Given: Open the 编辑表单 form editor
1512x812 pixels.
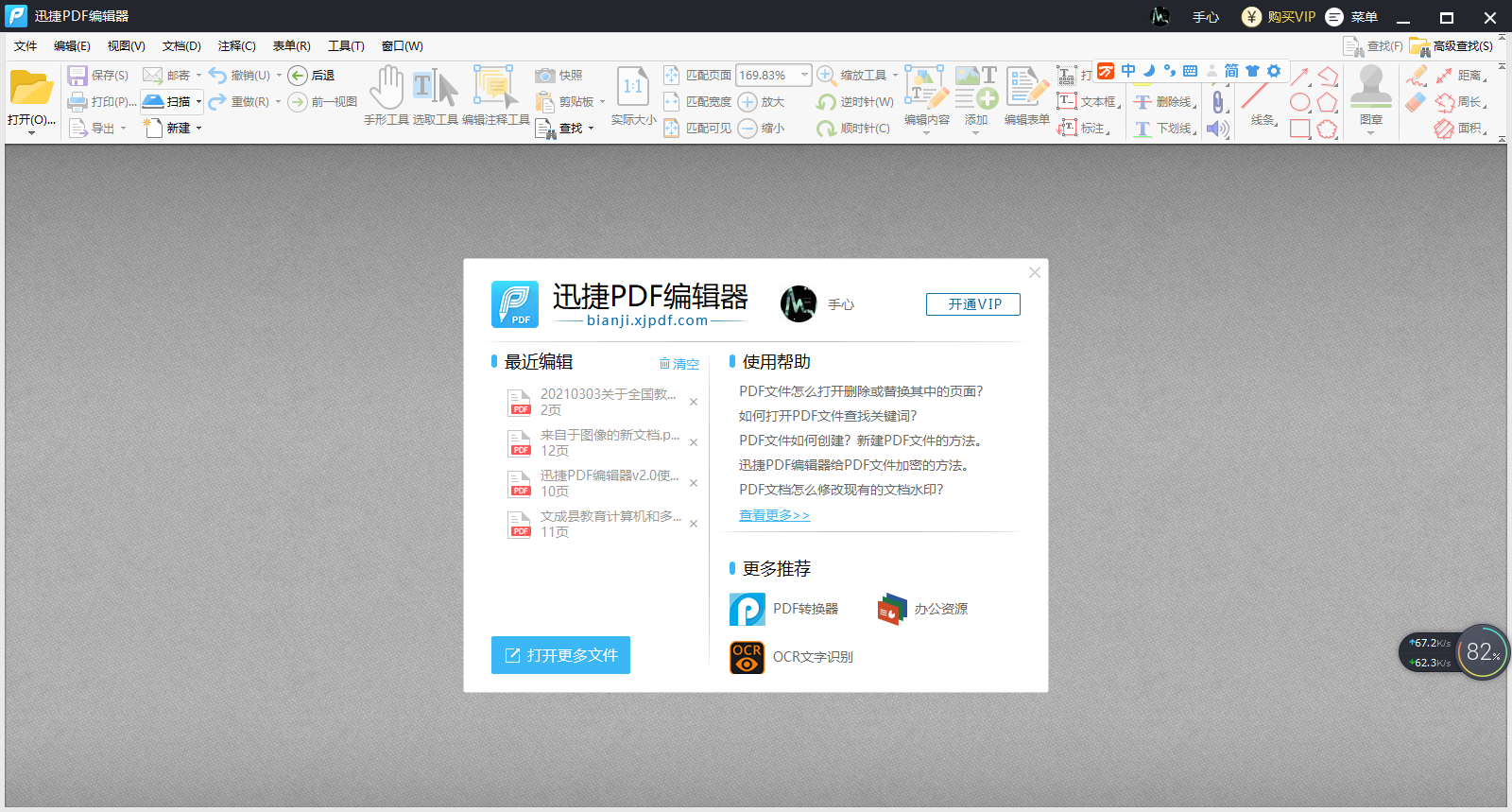Looking at the screenshot, I should pos(1026,95).
